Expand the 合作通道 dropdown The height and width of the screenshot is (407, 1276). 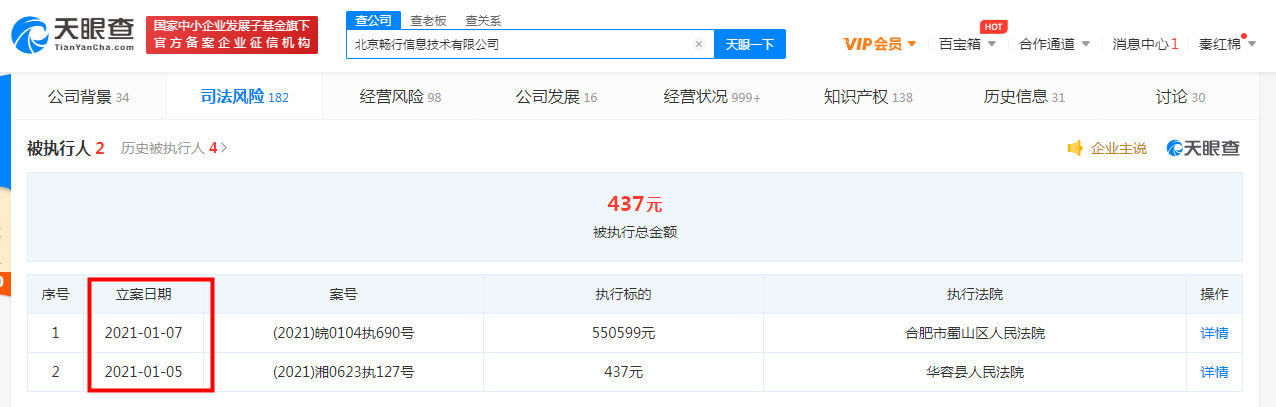point(1055,44)
